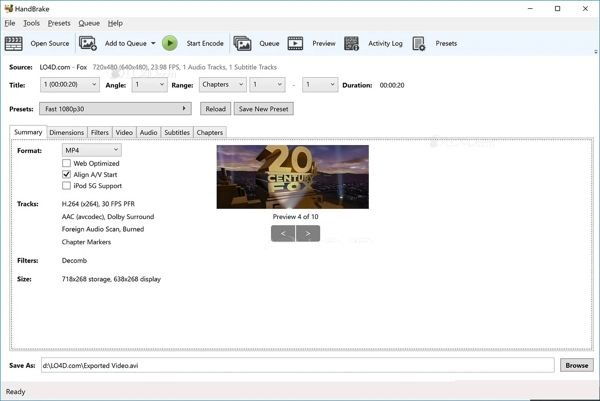The height and width of the screenshot is (401, 600).
Task: Open the File menu
Action: pos(10,23)
